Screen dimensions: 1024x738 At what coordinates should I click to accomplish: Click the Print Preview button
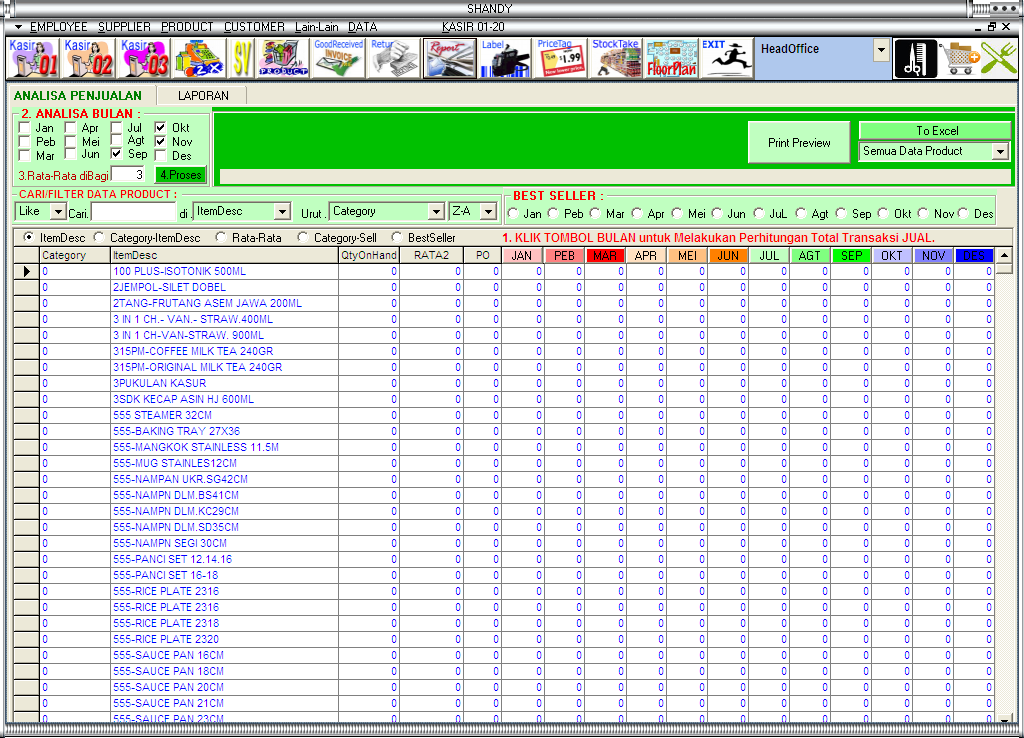coord(799,142)
